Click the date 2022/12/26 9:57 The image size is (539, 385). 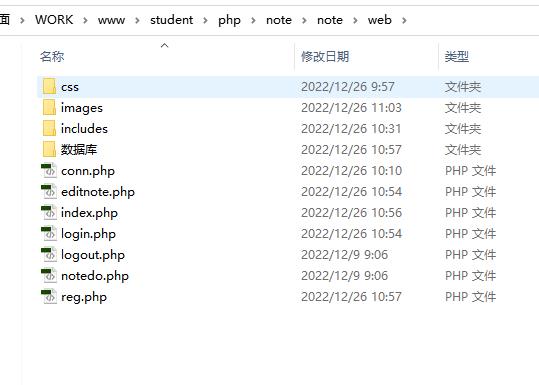(348, 87)
